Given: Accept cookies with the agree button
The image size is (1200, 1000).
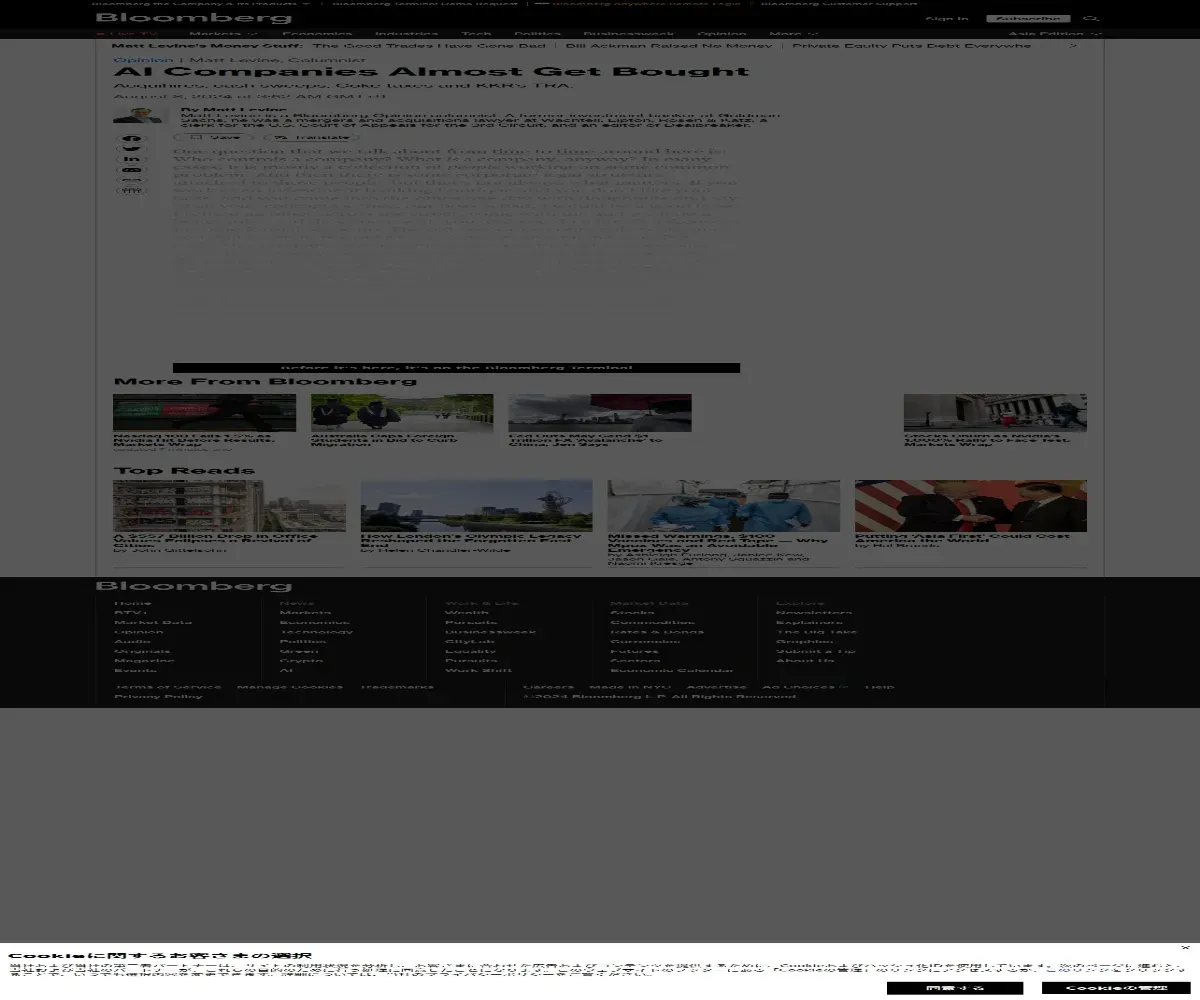Looking at the screenshot, I should pyautogui.click(x=954, y=988).
